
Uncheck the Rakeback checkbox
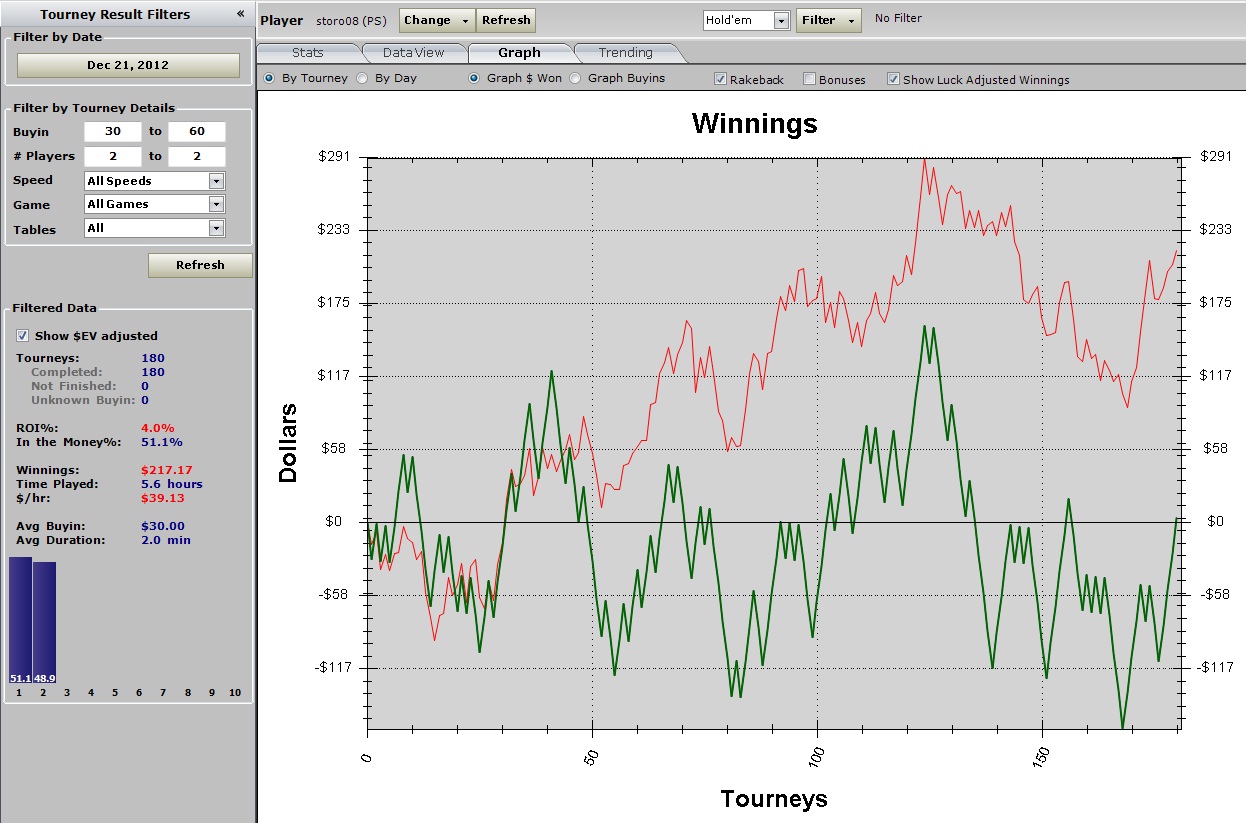point(720,79)
